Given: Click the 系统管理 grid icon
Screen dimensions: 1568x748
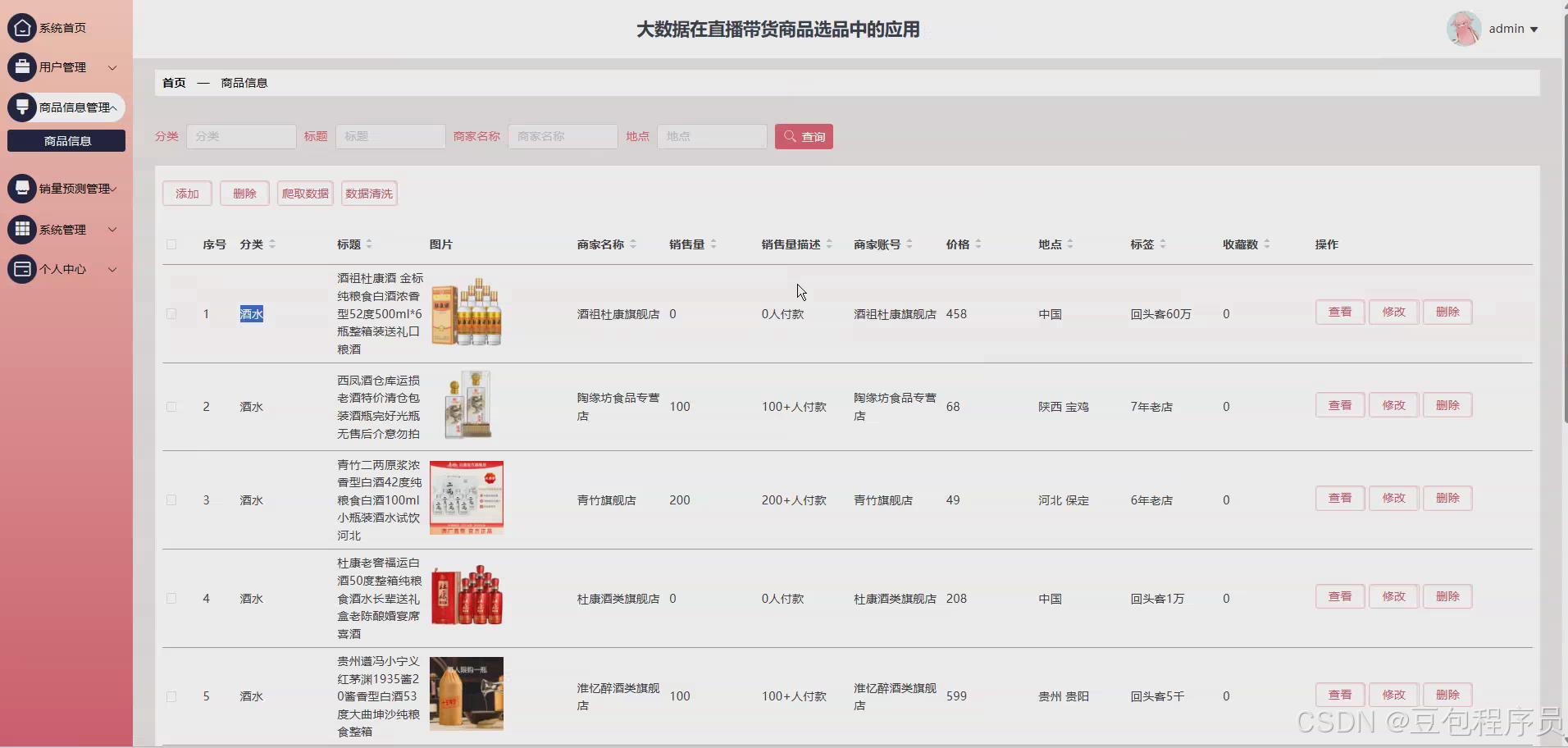Looking at the screenshot, I should tap(22, 229).
